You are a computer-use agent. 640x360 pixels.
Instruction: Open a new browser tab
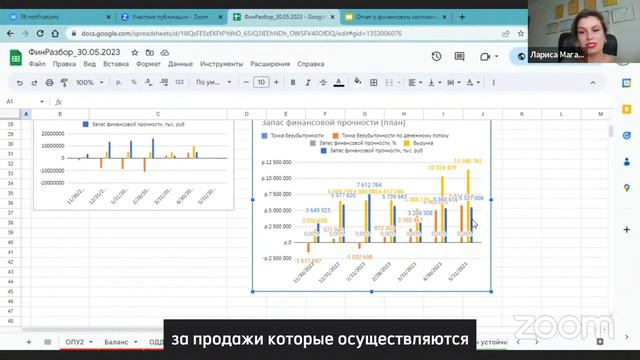pyautogui.click(x=462, y=17)
